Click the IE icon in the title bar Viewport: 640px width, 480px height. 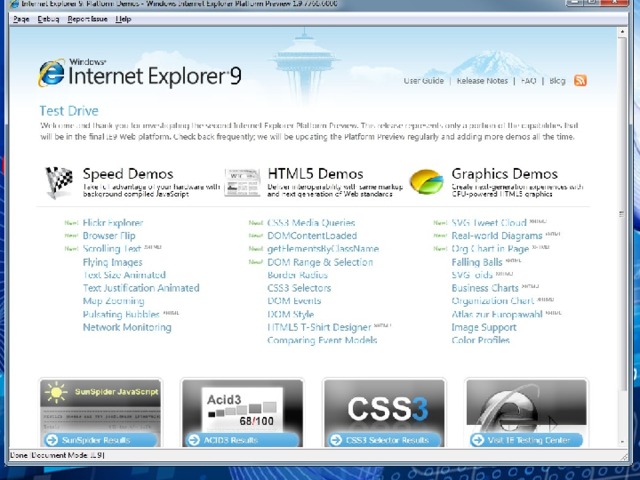(x=13, y=4)
